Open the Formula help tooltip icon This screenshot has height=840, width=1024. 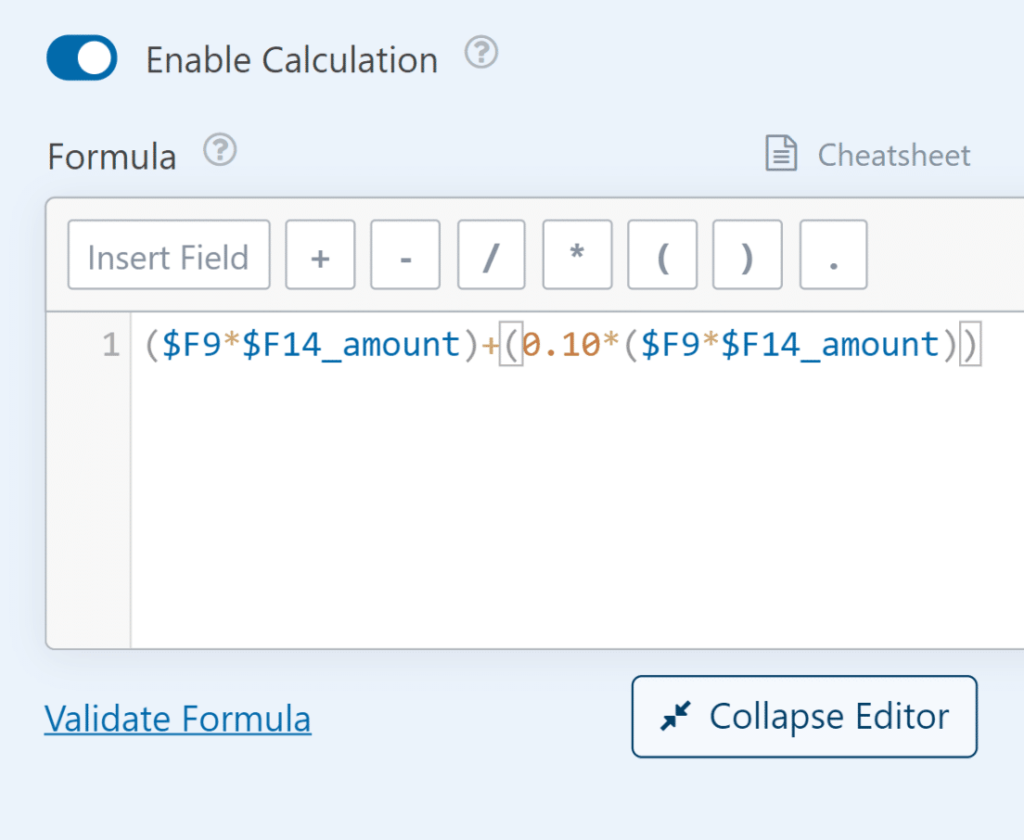[219, 149]
